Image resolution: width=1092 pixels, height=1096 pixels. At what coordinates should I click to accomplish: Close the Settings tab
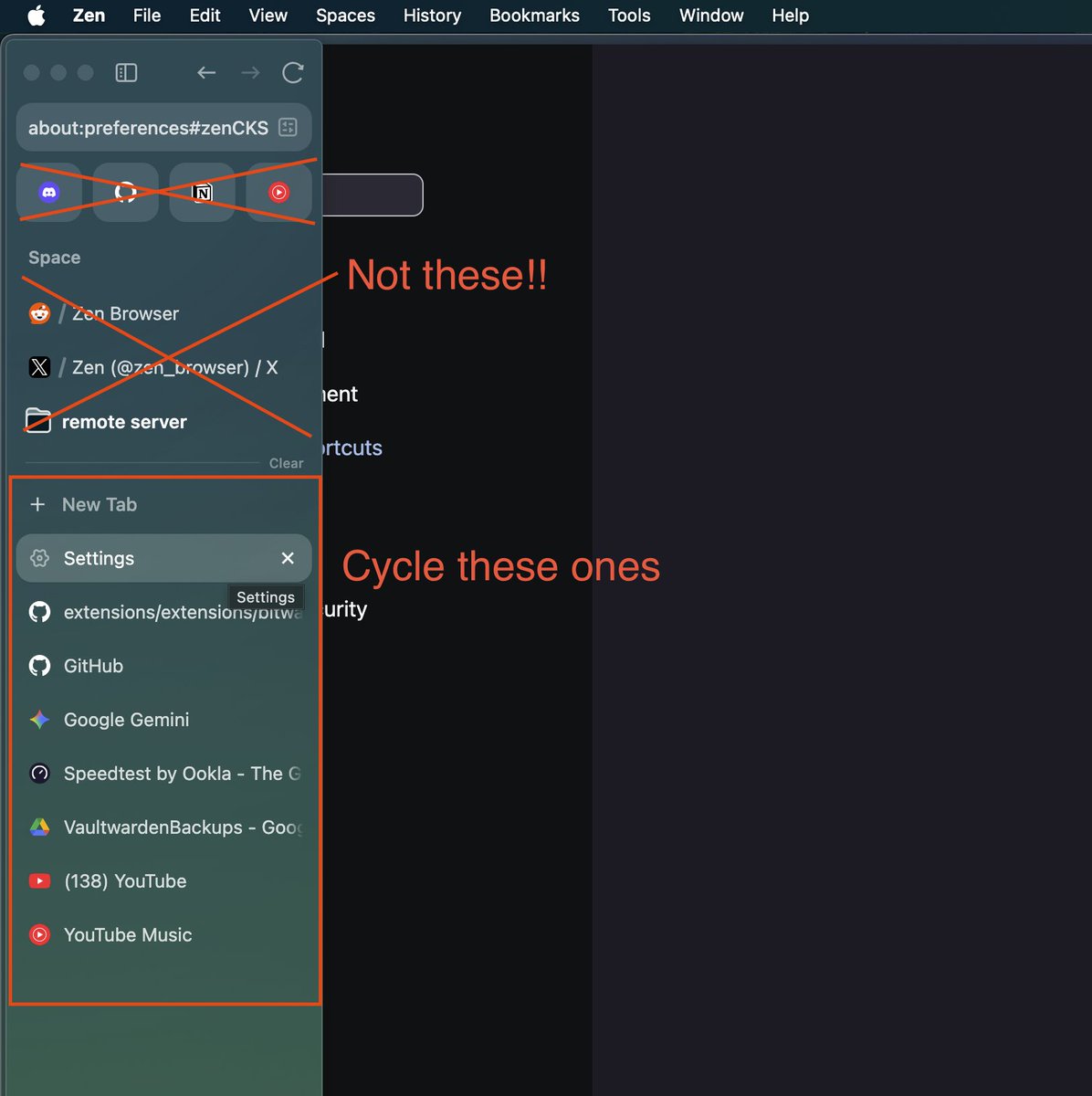[288, 558]
